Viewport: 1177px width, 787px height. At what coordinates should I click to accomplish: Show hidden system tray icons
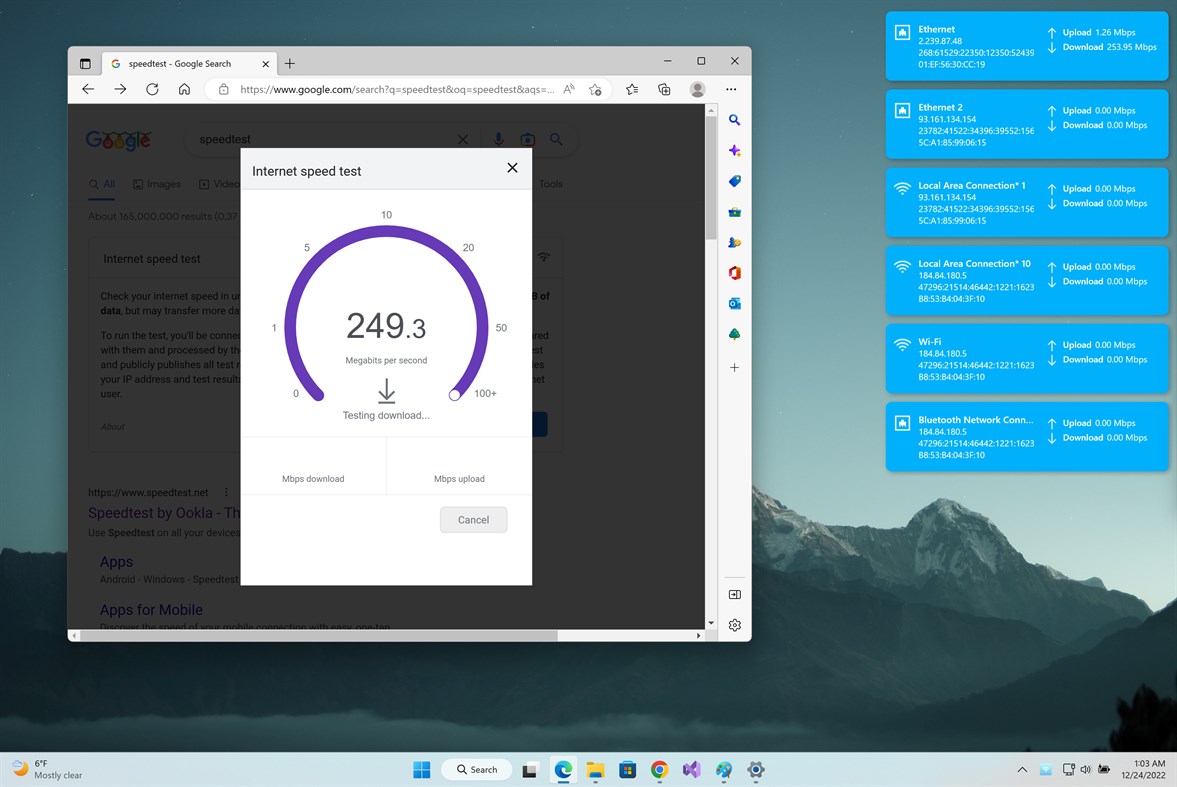pyautogui.click(x=1022, y=770)
